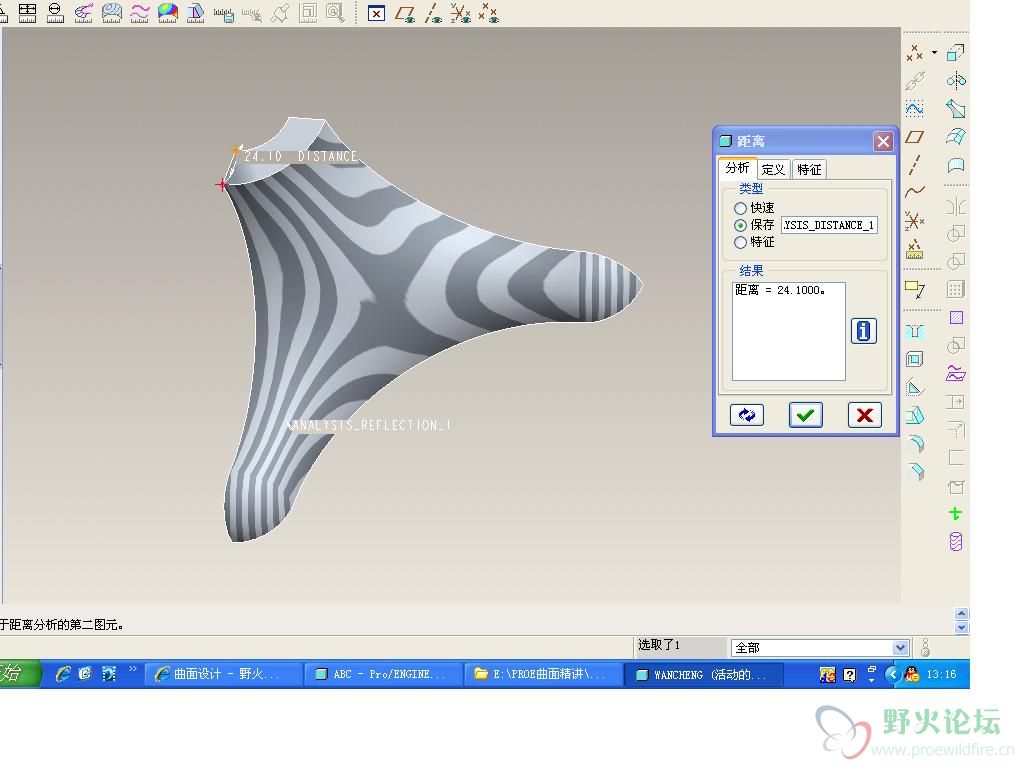Select the boundary blend tool
This screenshot has height=768, width=1024.
coord(956,136)
